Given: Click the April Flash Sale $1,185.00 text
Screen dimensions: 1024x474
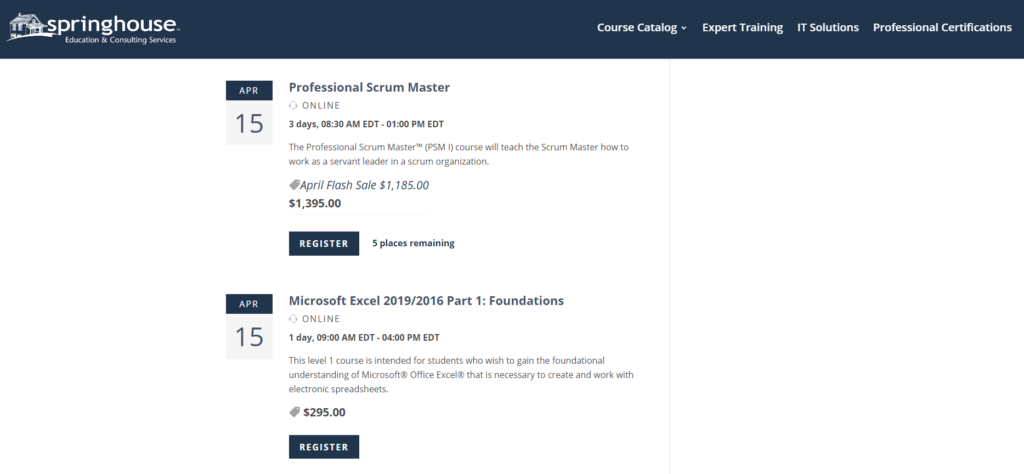Looking at the screenshot, I should click(x=364, y=185).
